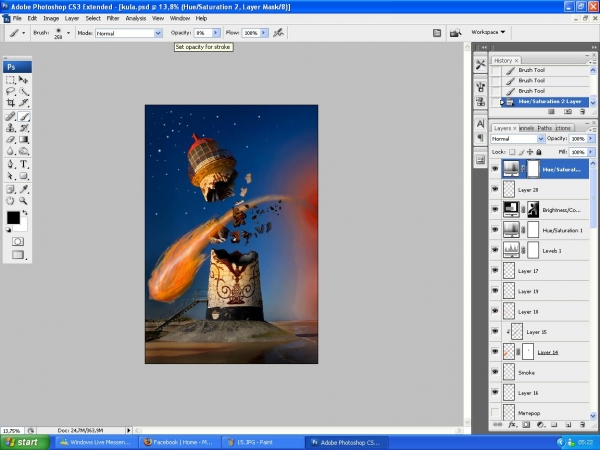Open layer Opacity arrow in Layers panel
This screenshot has width=600, height=450.
point(591,139)
